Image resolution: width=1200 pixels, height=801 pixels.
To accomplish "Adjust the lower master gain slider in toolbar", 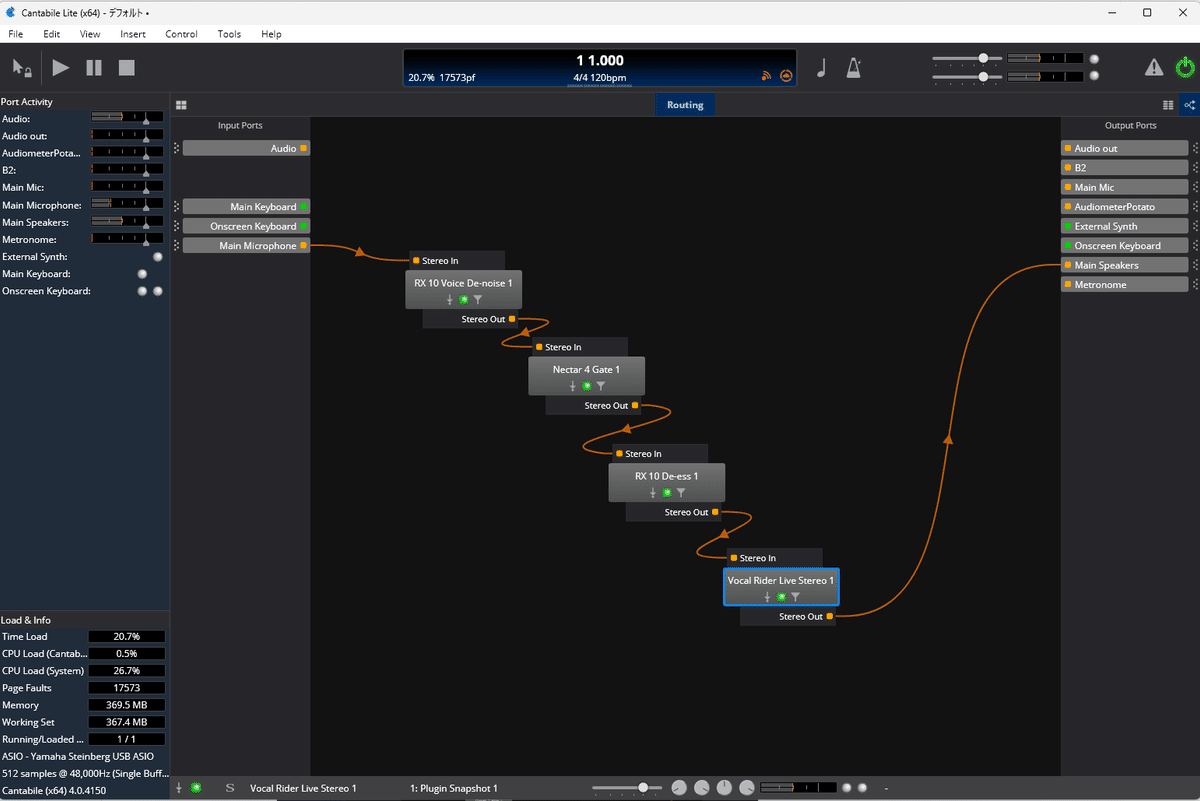I will [967, 76].
